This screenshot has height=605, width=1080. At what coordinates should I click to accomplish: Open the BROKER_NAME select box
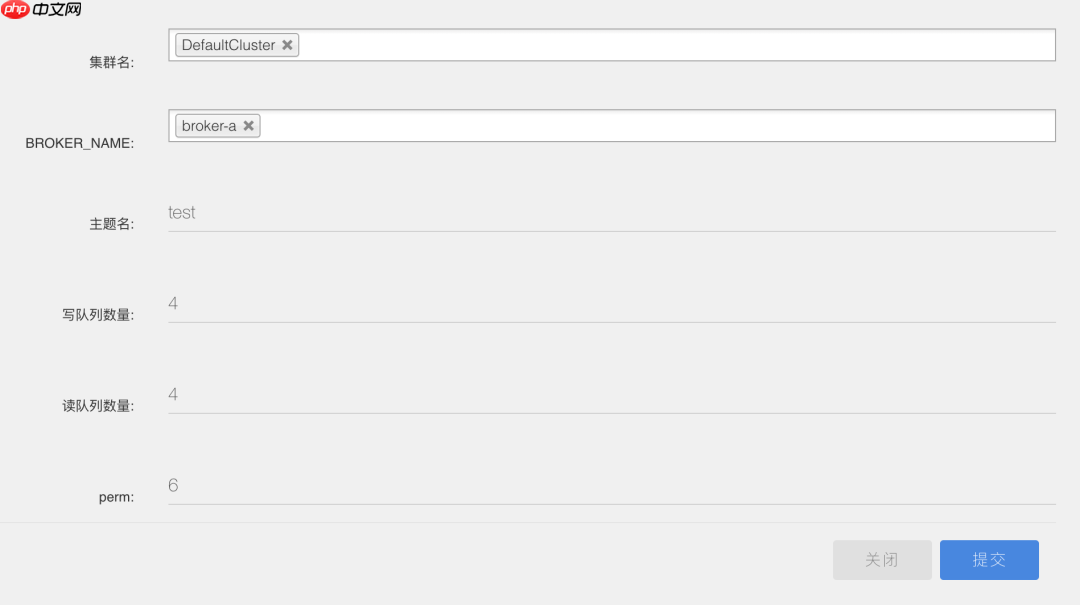[612, 125]
